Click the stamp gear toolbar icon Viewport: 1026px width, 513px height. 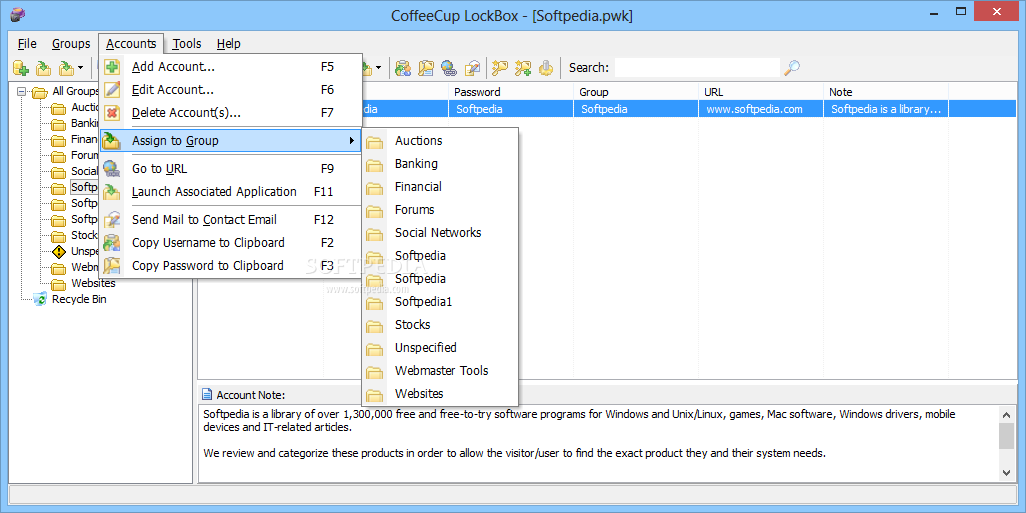tap(546, 67)
